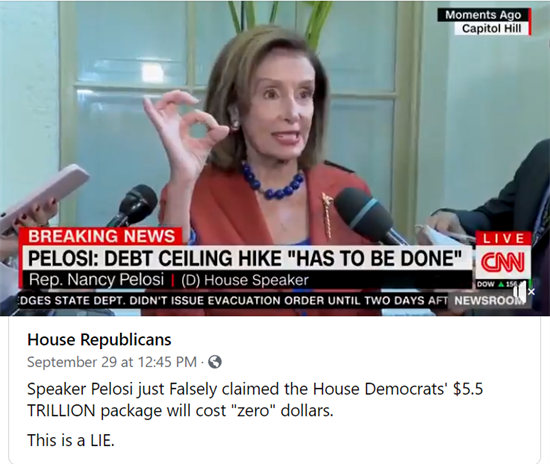Viewport: 550px width, 464px height.
Task: Click the Moments Ago label
Action: coord(483,15)
